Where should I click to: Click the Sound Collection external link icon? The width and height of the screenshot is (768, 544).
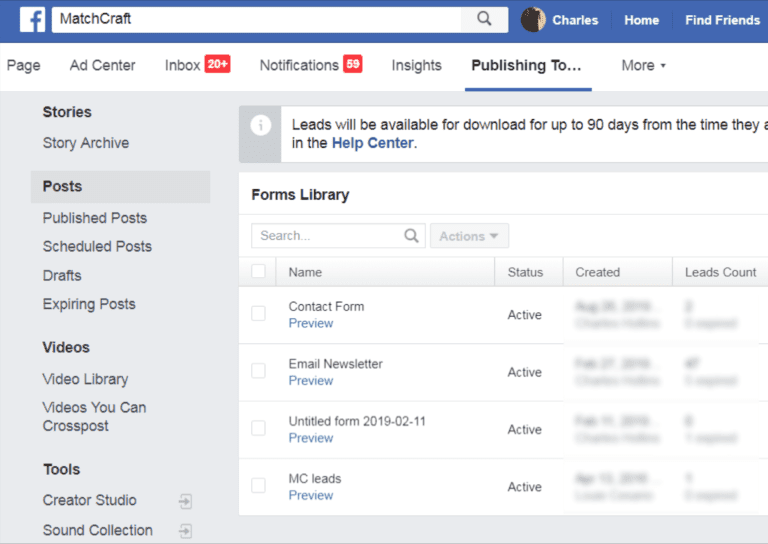point(185,531)
